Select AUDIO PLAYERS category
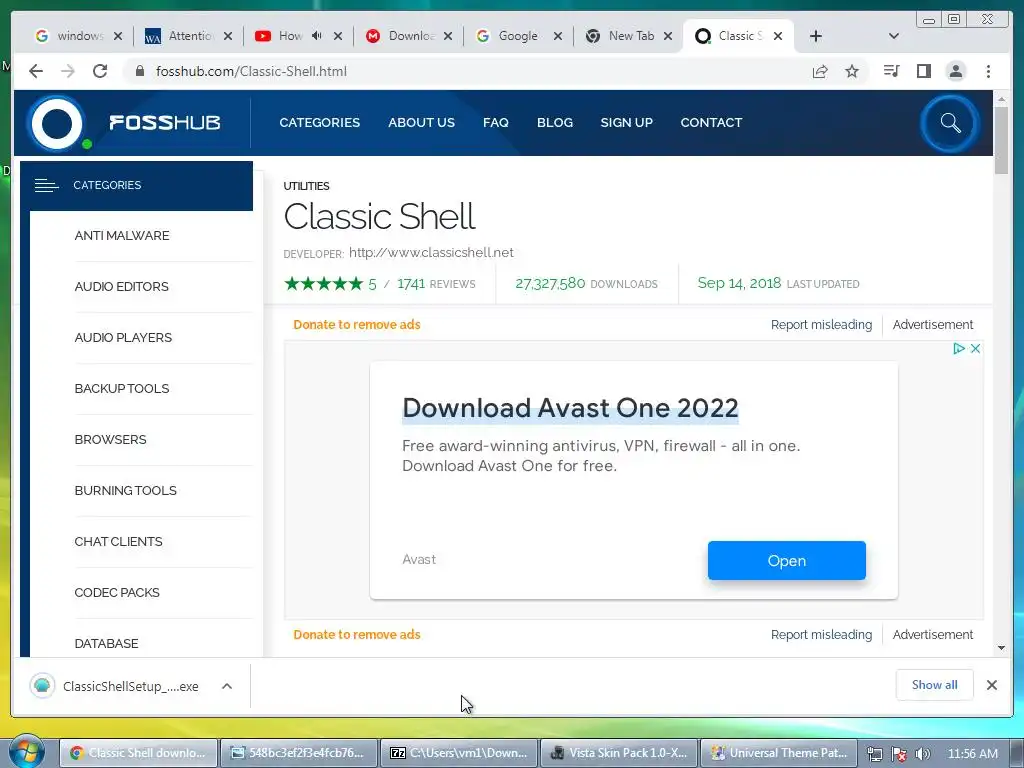 pos(123,338)
